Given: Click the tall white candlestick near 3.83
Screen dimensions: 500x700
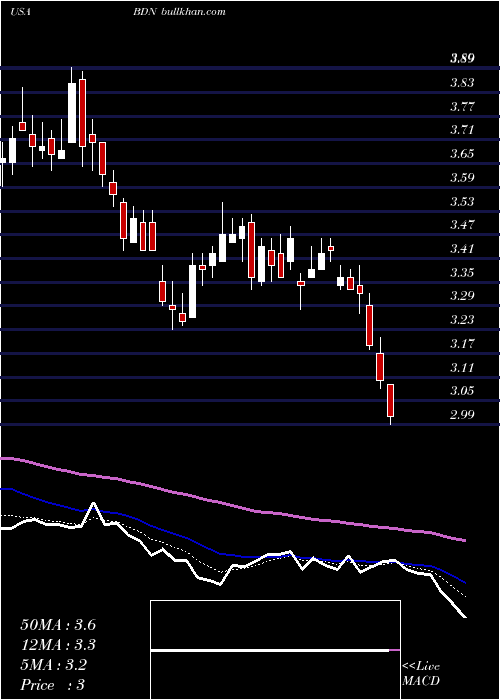Looking at the screenshot, I should point(72,112).
